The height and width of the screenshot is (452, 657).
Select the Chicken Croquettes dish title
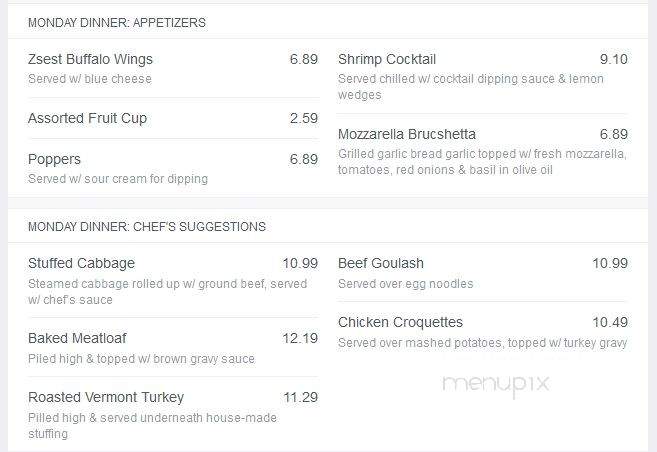[400, 323]
